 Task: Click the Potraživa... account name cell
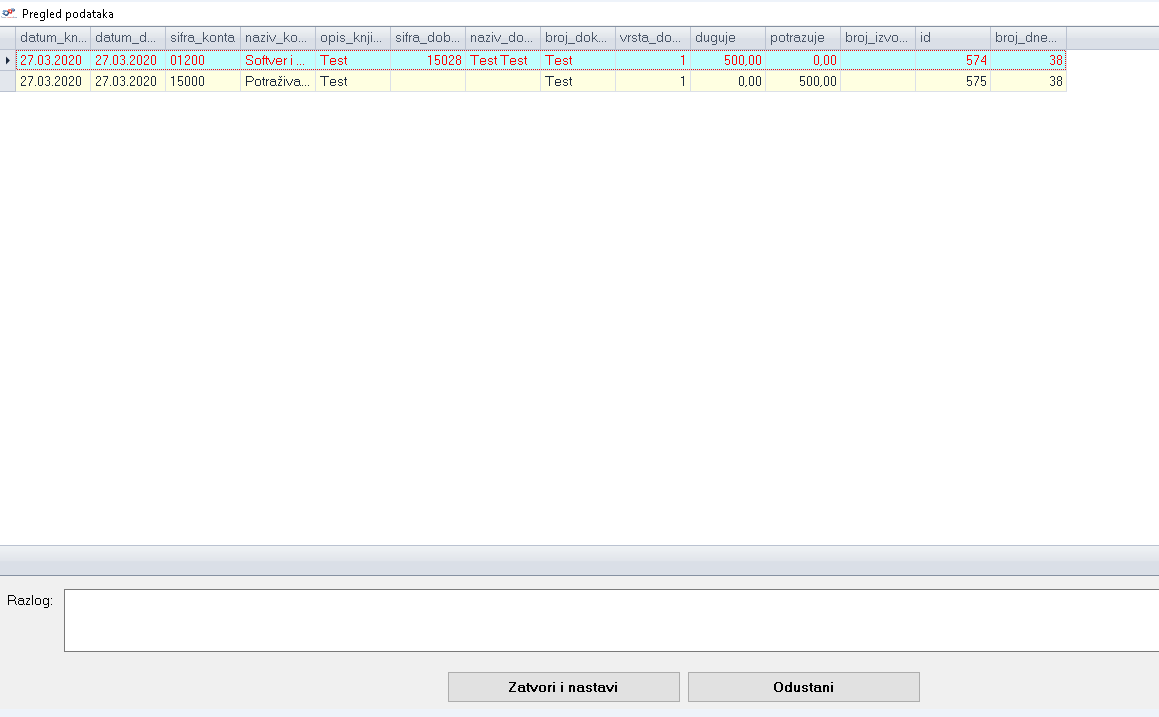tap(277, 82)
